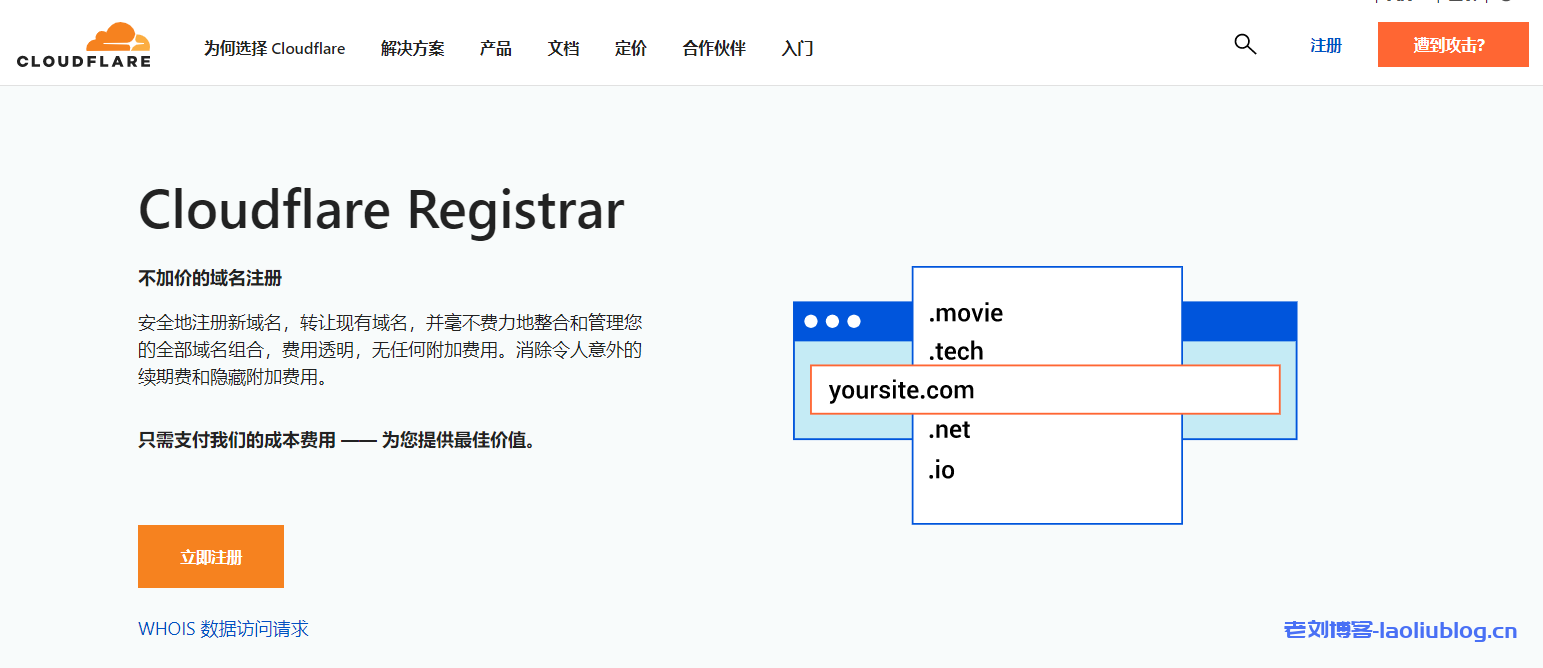The height and width of the screenshot is (668, 1543).
Task: Open the 文档 menu
Action: (563, 48)
